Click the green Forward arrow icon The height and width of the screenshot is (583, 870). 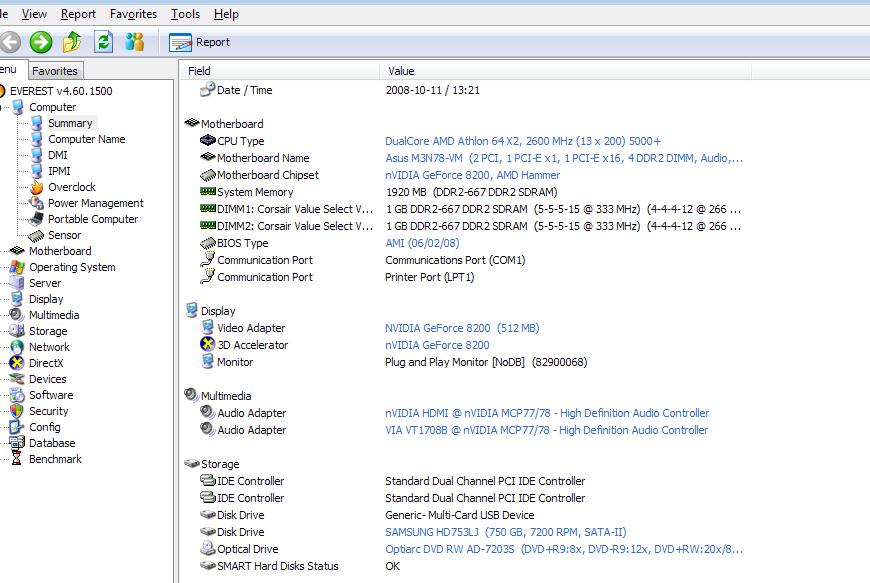[41, 42]
